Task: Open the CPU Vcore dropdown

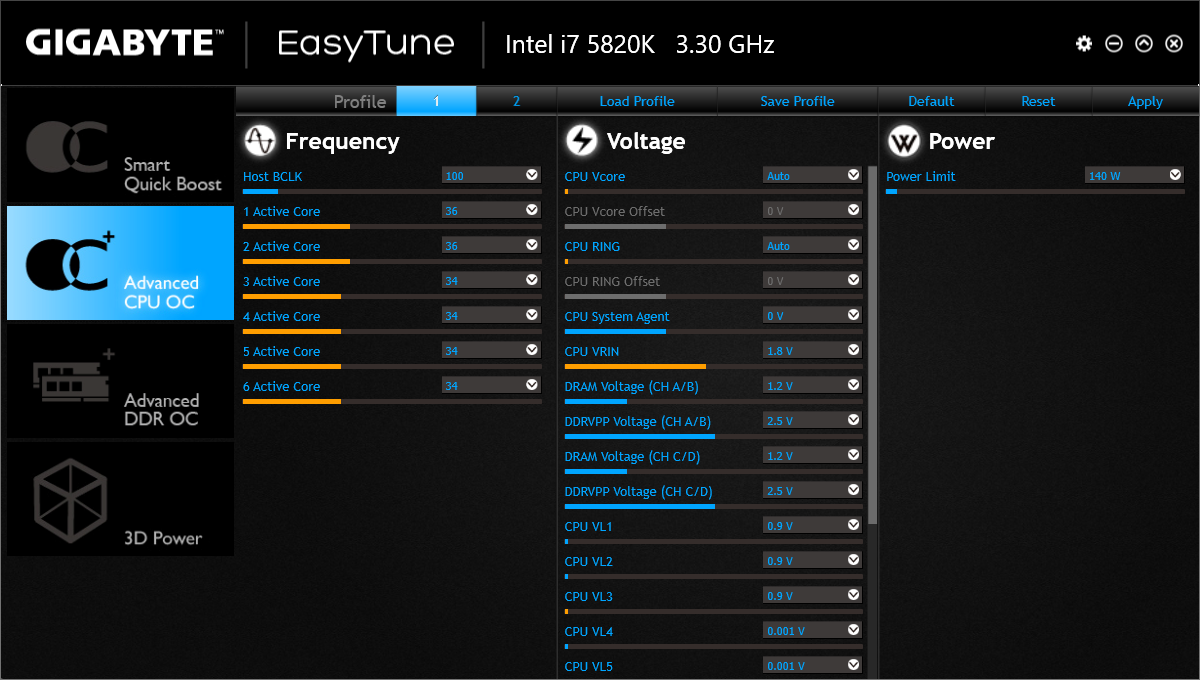Action: [812, 175]
